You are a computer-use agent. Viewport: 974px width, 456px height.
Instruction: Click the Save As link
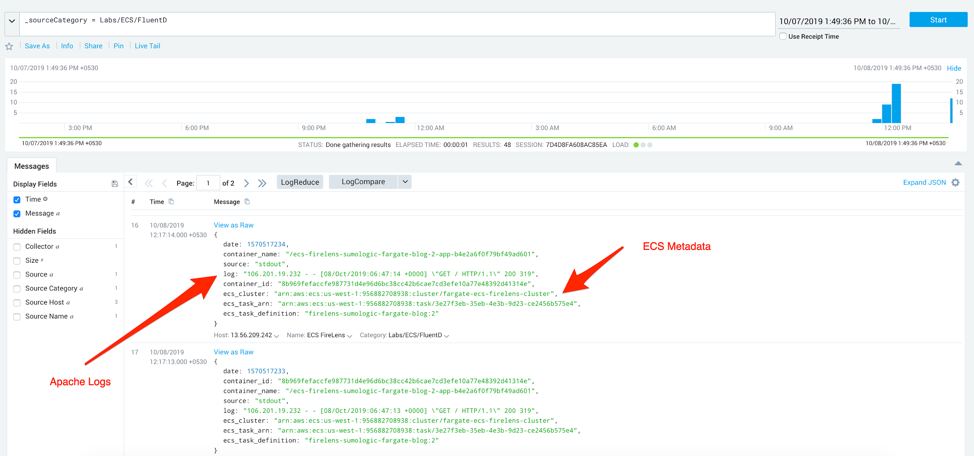coord(37,46)
